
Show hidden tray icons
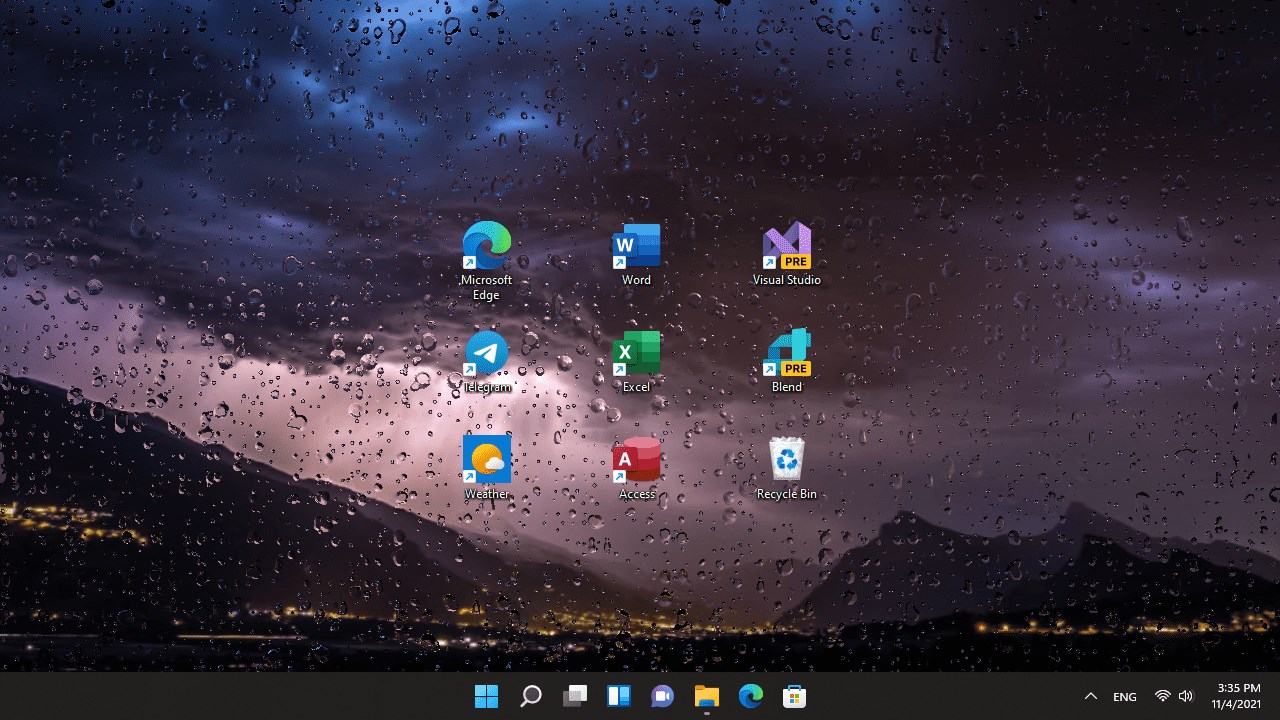pos(1091,696)
